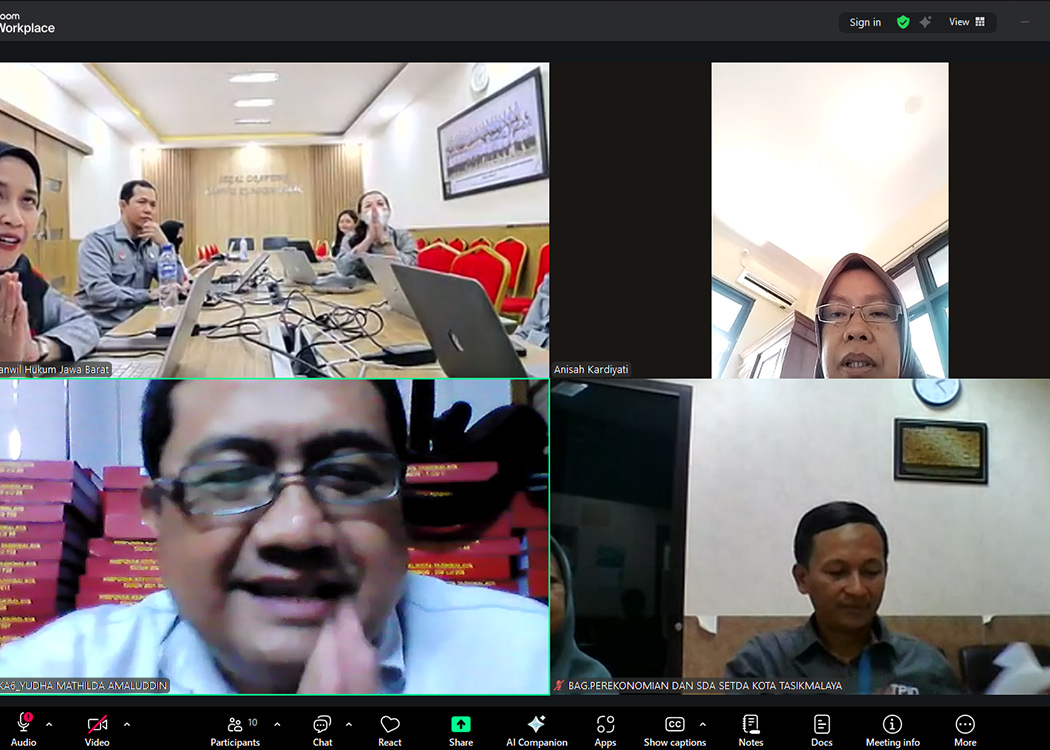
Task: Select Anisah Kardiyati's video tile
Action: tap(829, 220)
